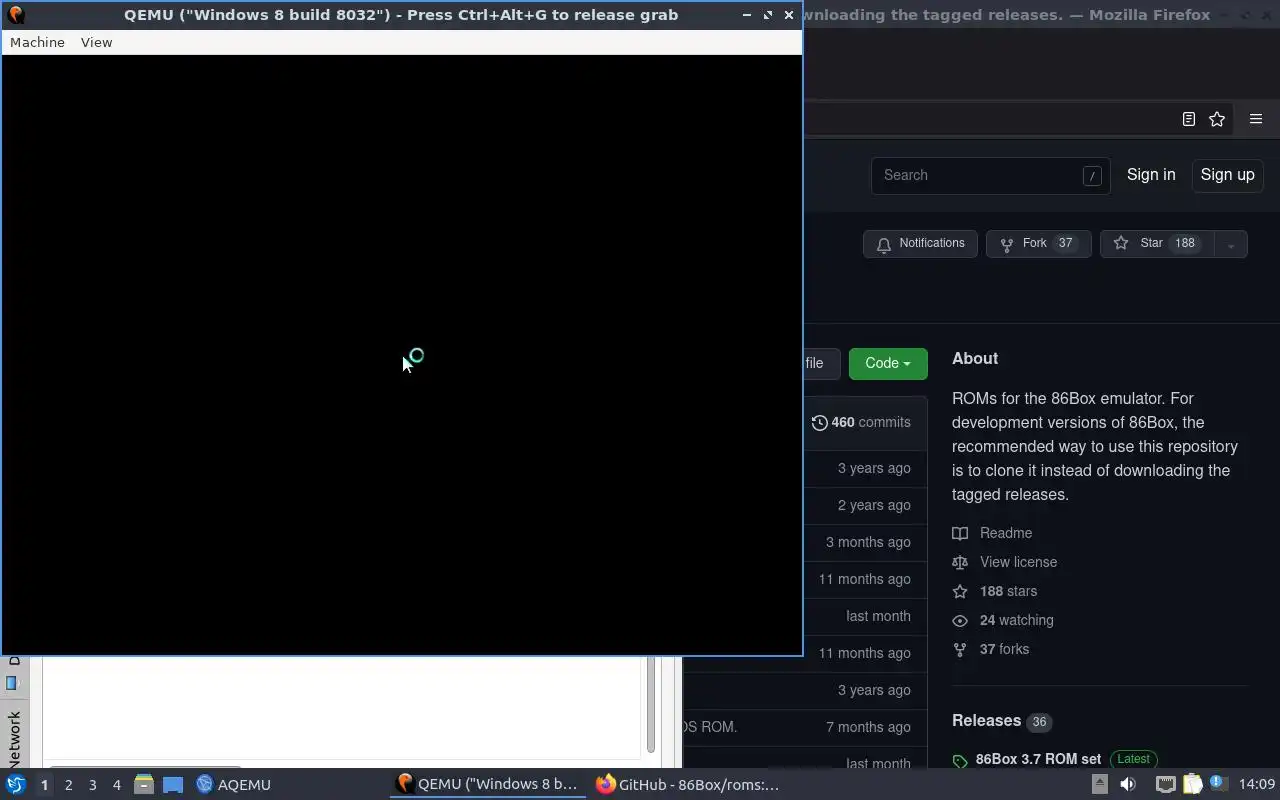1280x800 pixels.
Task: Open the 24 watching link
Action: (x=1016, y=620)
